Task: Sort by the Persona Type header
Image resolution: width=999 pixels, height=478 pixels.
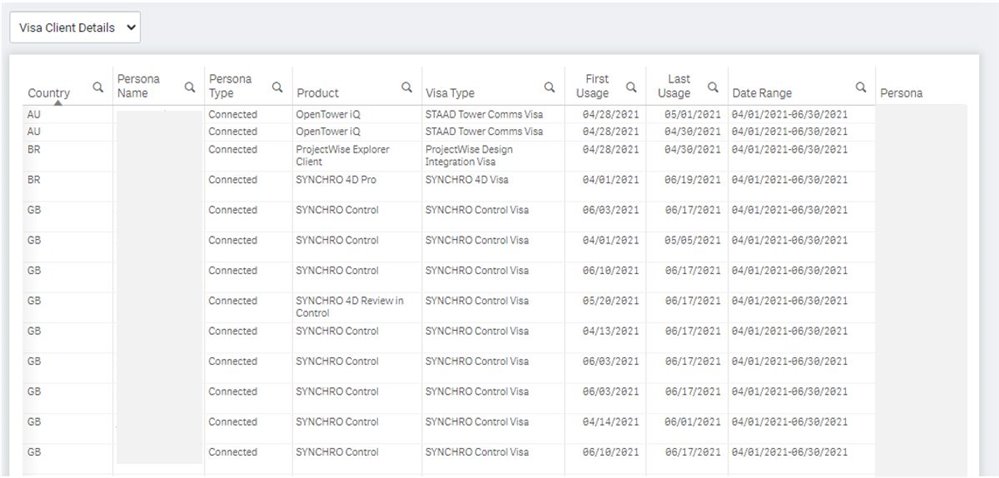Action: [230, 86]
